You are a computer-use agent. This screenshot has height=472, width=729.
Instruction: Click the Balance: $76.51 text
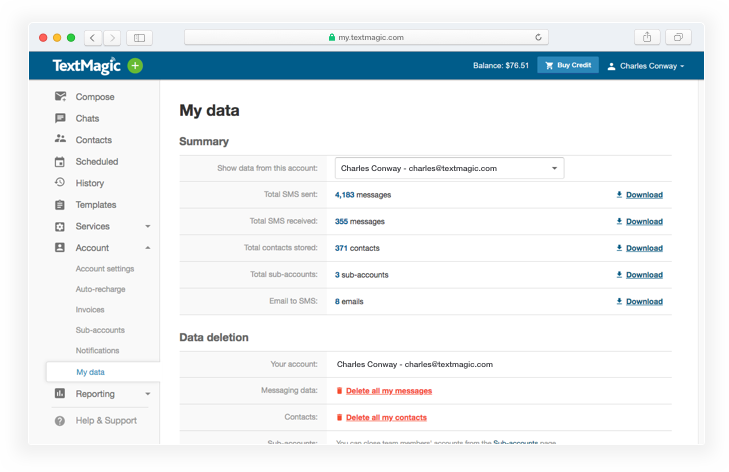[501, 66]
